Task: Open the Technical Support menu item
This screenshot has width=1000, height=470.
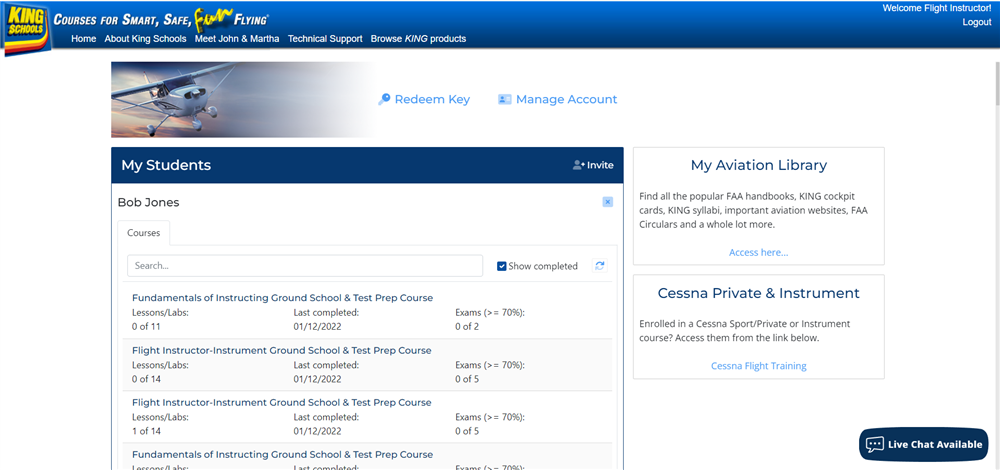Action: [x=325, y=39]
